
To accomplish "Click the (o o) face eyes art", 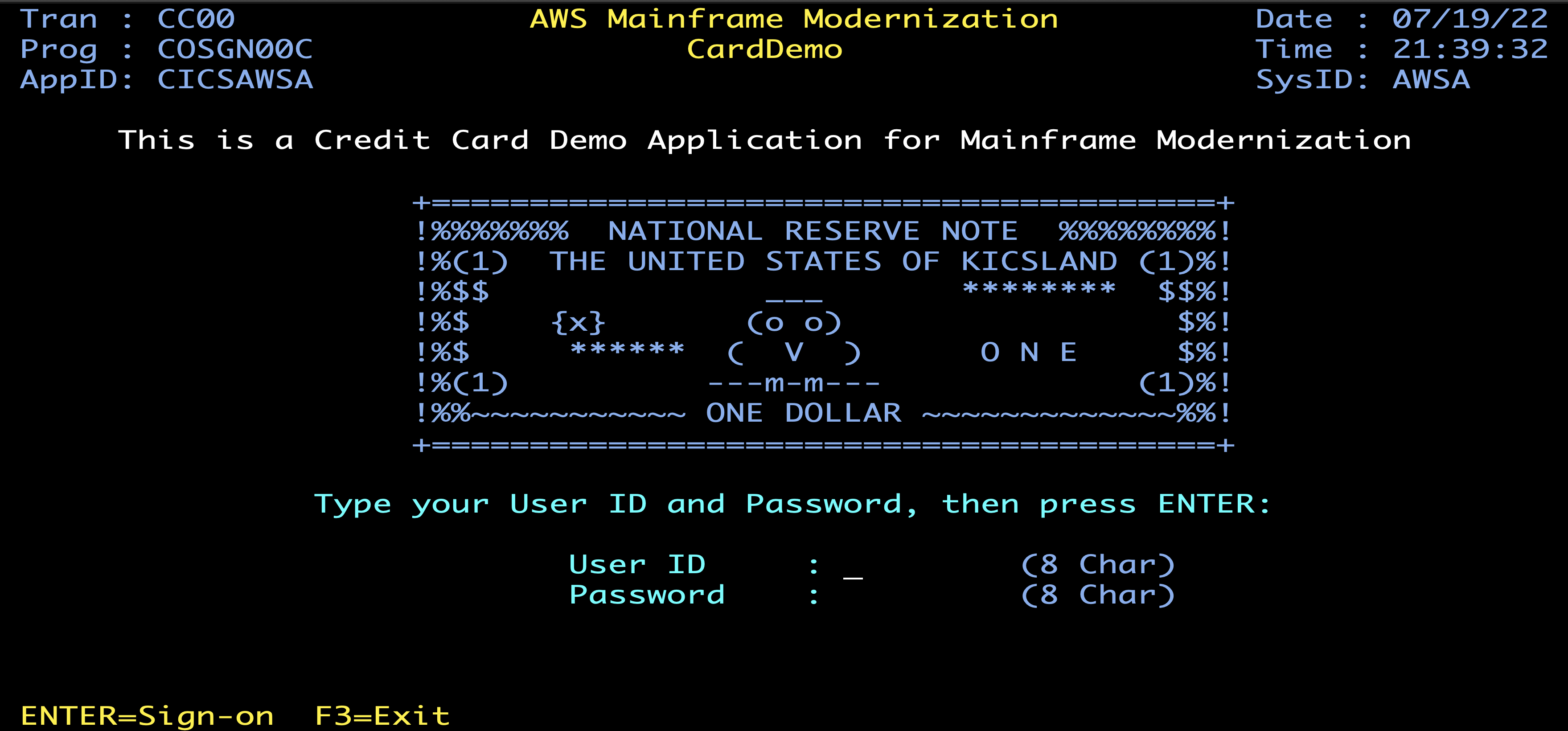I will pyautogui.click(x=794, y=322).
